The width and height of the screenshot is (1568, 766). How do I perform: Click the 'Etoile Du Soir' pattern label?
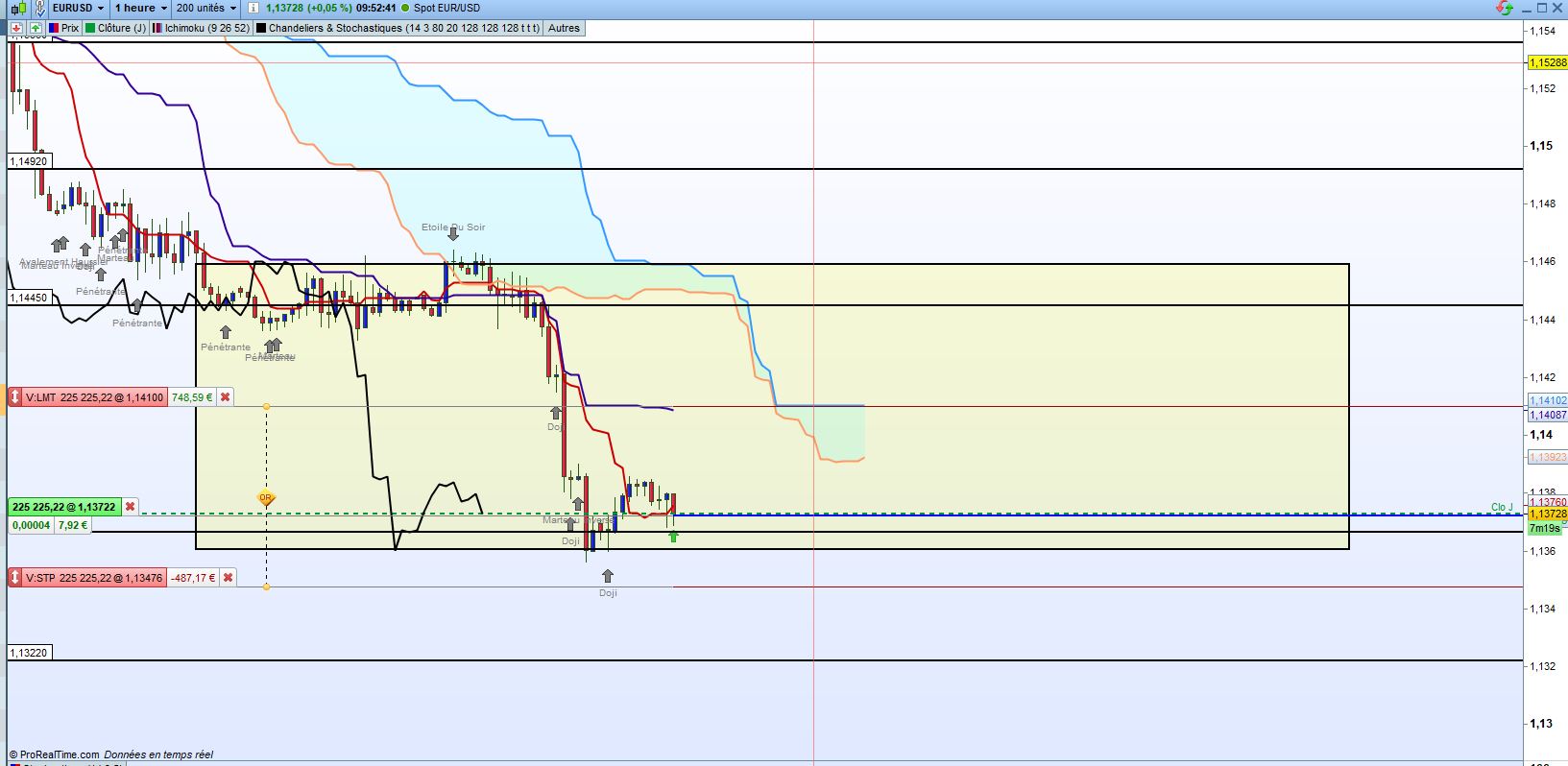(453, 227)
